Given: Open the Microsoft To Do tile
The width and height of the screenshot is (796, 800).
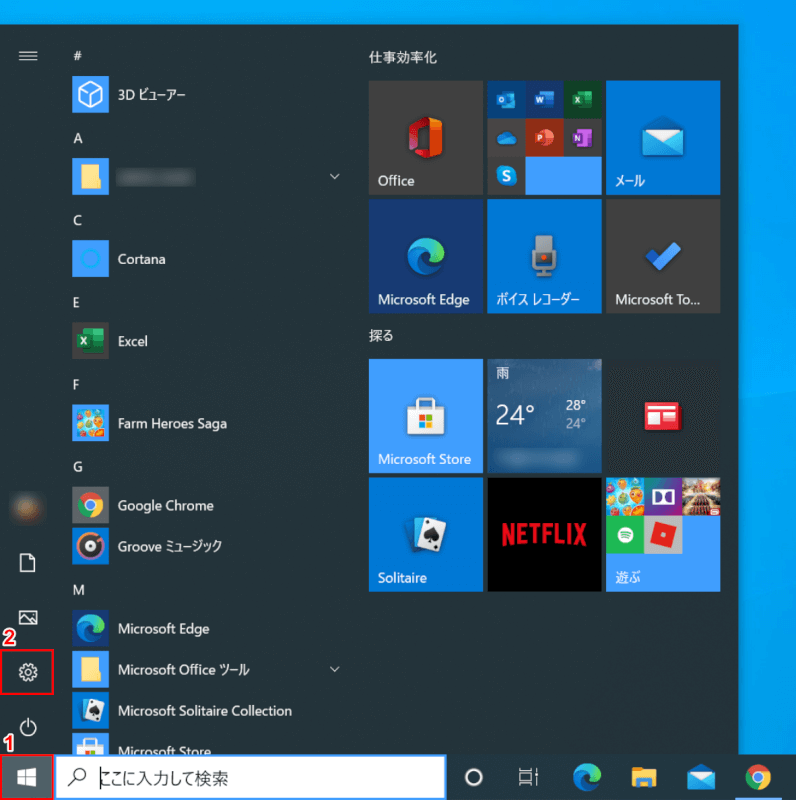Looking at the screenshot, I should [663, 256].
